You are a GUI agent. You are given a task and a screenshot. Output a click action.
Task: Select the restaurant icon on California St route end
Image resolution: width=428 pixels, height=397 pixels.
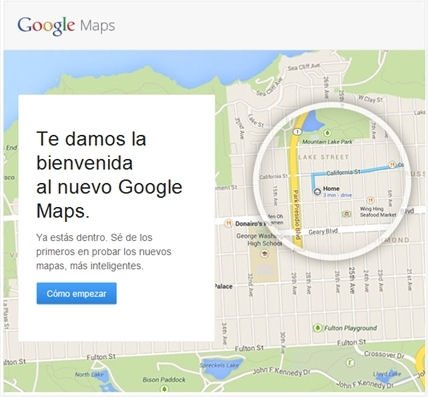pyautogui.click(x=392, y=164)
